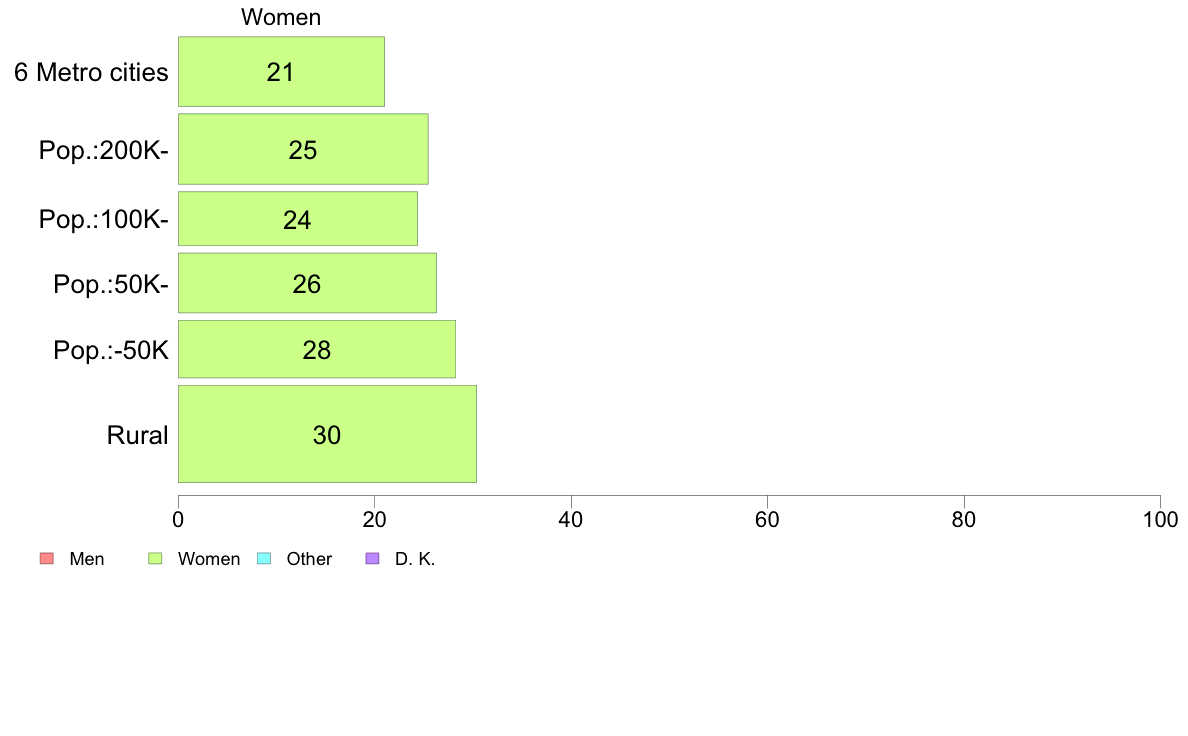Select the Pop.:-50K bar showing 28
The width and height of the screenshot is (1188, 736).
(317, 349)
